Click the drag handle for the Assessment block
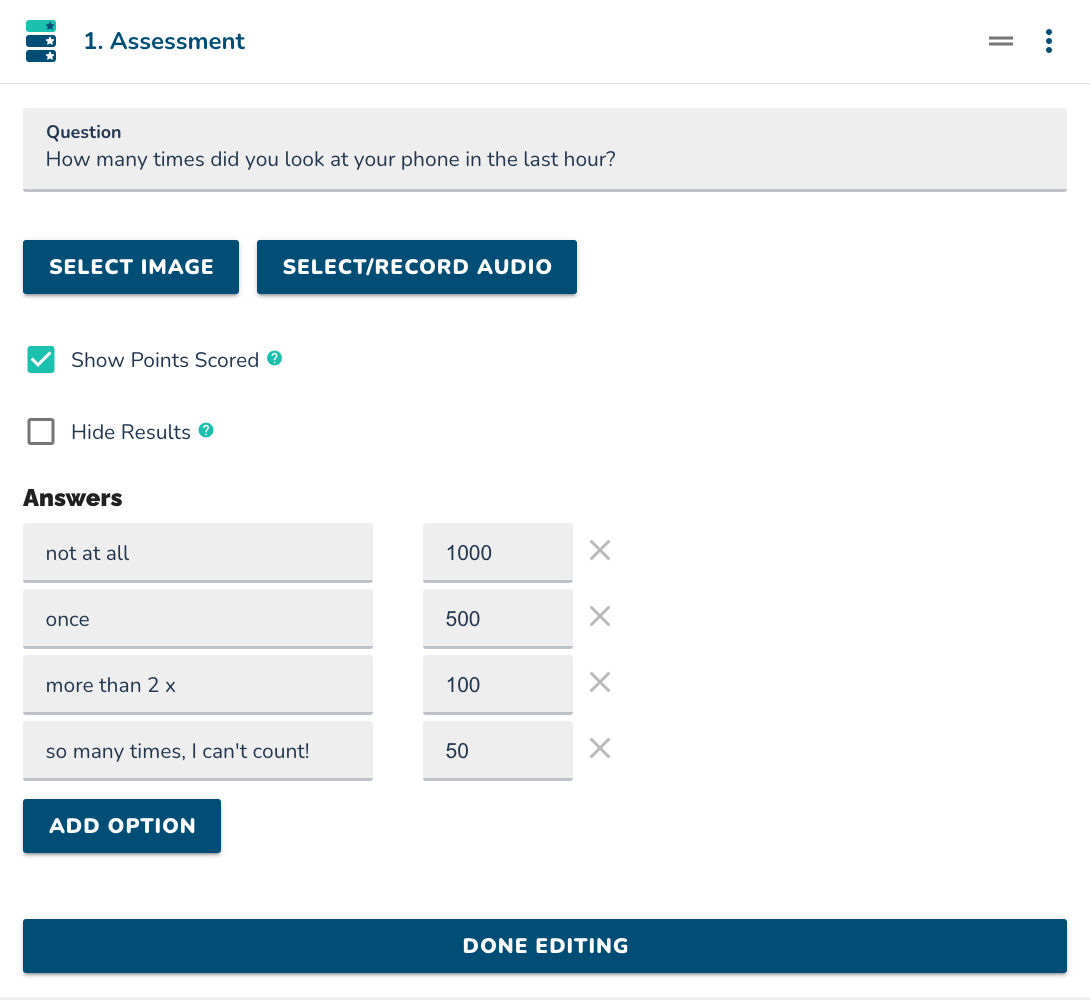Screen dimensions: 1090x1000 pyautogui.click(x=1000, y=41)
